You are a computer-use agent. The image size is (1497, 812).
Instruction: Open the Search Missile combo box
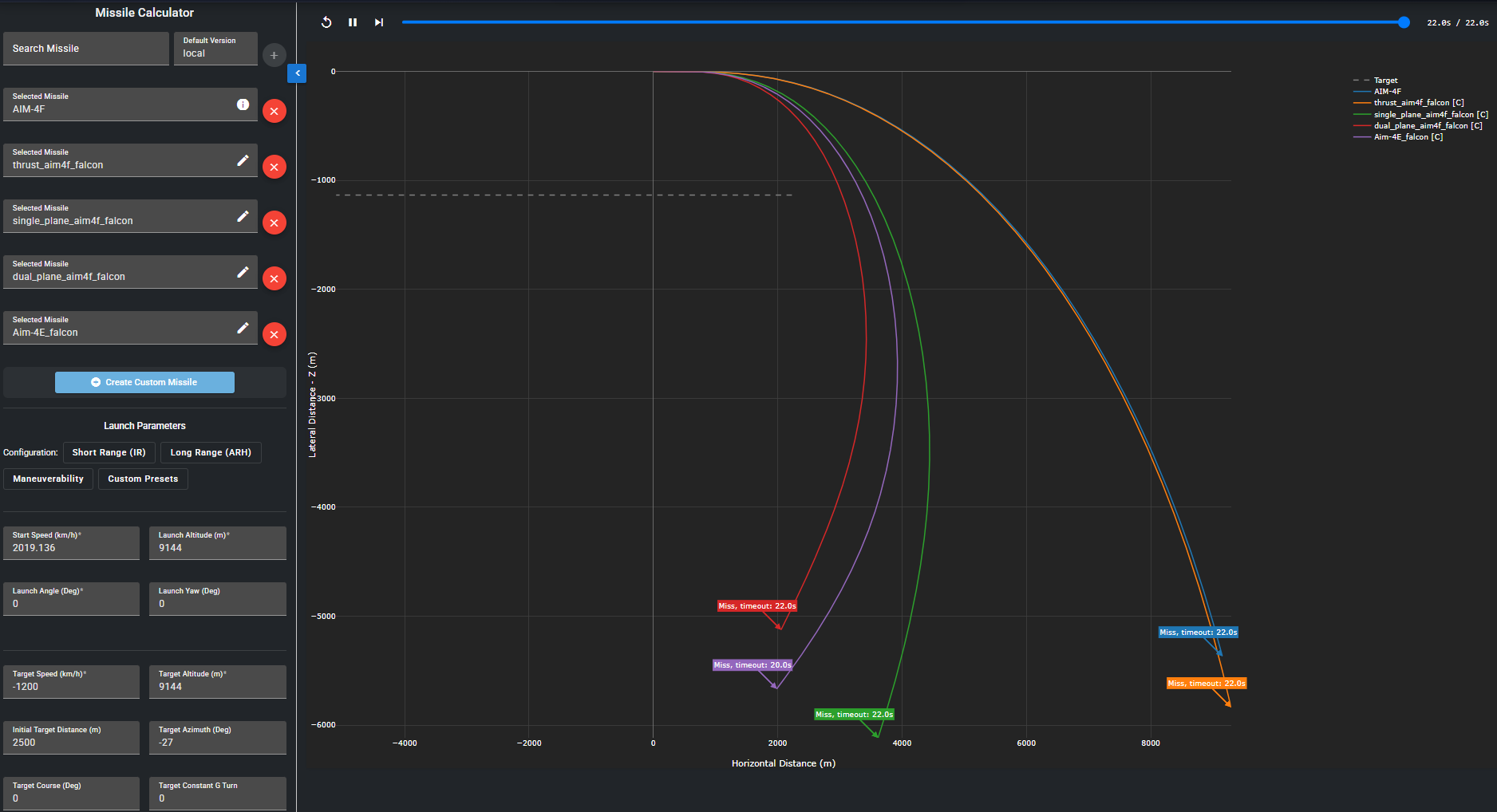pyautogui.click(x=86, y=49)
